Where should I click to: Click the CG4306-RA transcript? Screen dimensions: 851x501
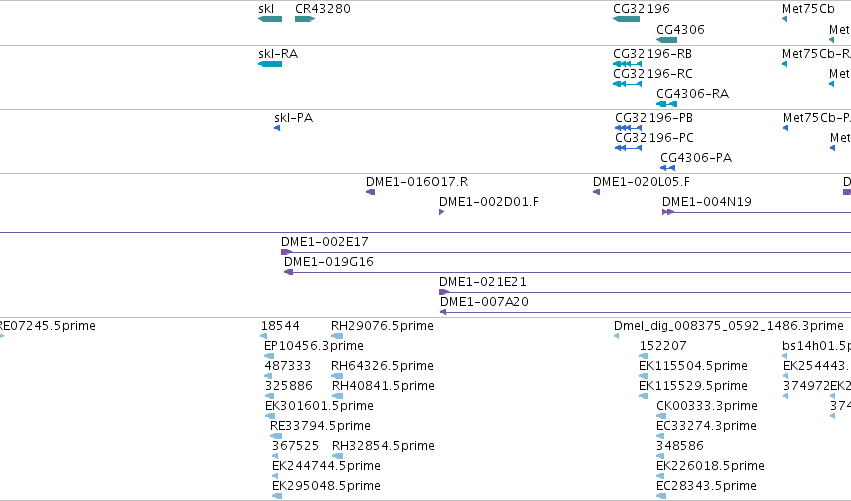[x=666, y=104]
